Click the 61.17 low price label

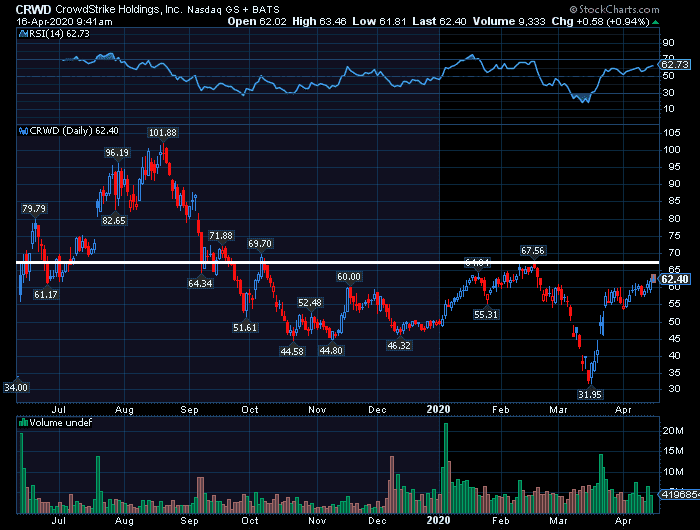coord(46,295)
